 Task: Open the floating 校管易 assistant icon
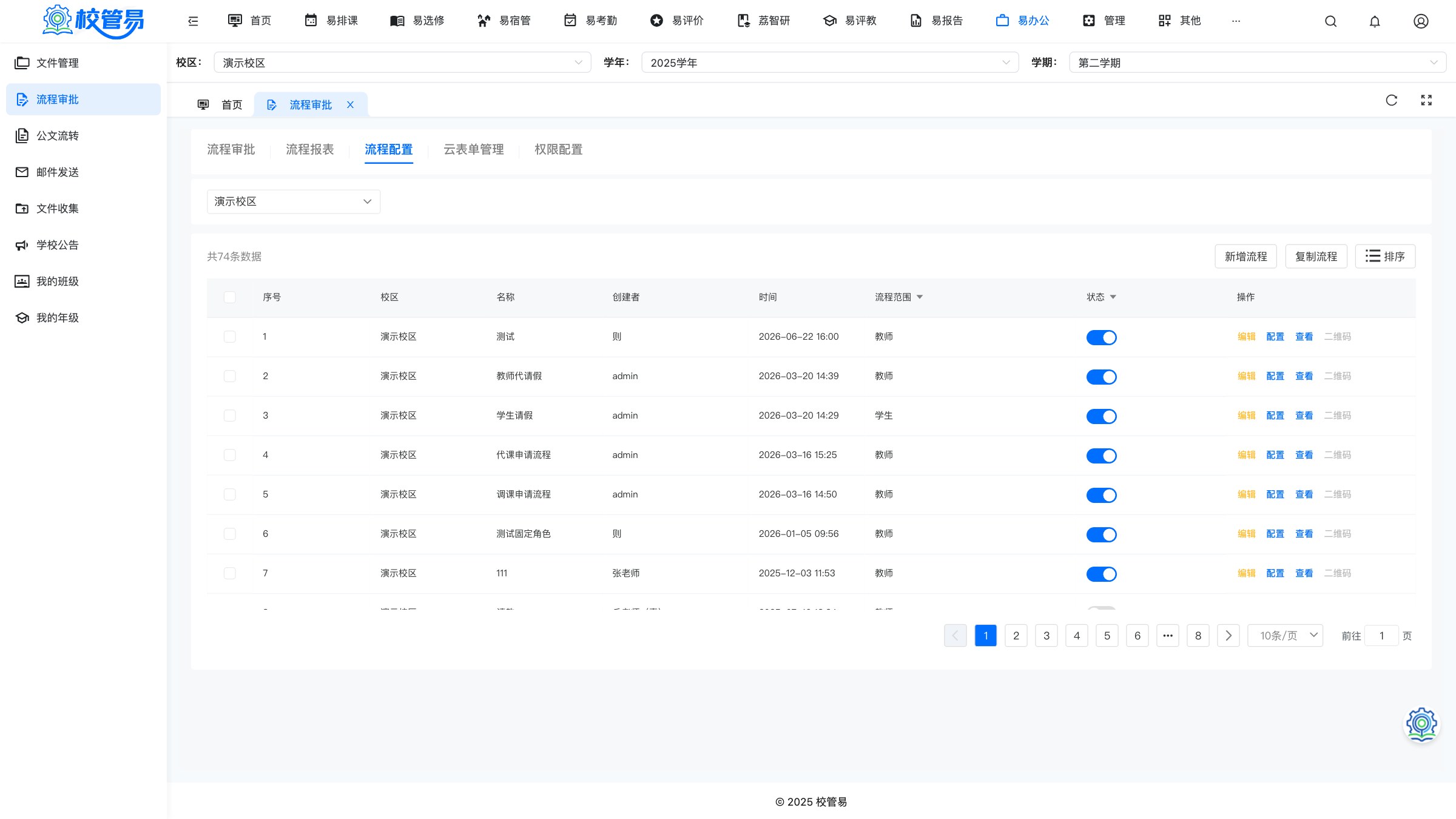point(1421,724)
